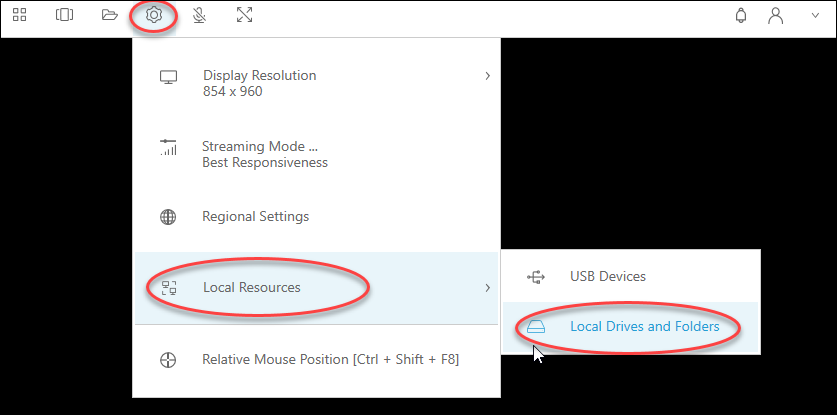Toggle the muted microphone icon
837x415 pixels.
coord(199,16)
